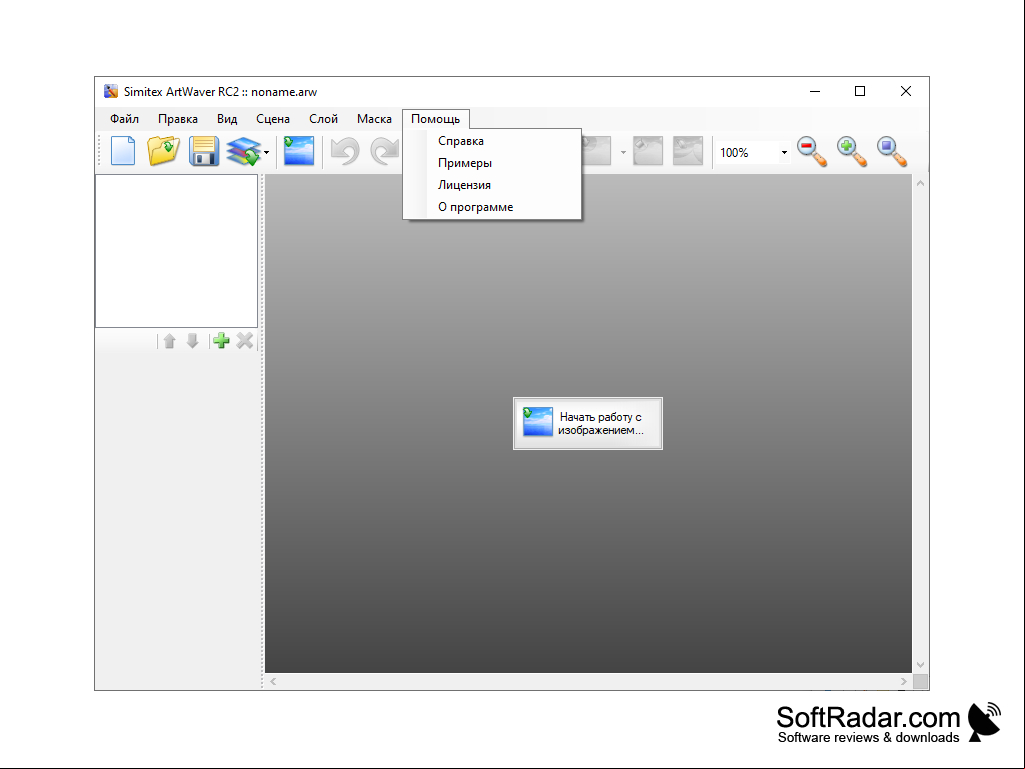Click the horizontal scrollbar left arrow

click(x=273, y=681)
